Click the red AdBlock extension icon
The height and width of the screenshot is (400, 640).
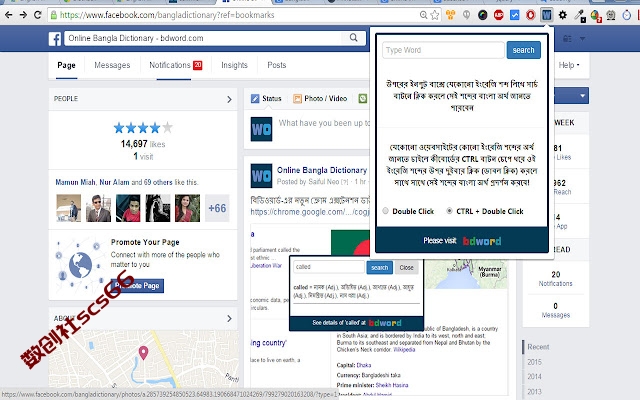498,15
